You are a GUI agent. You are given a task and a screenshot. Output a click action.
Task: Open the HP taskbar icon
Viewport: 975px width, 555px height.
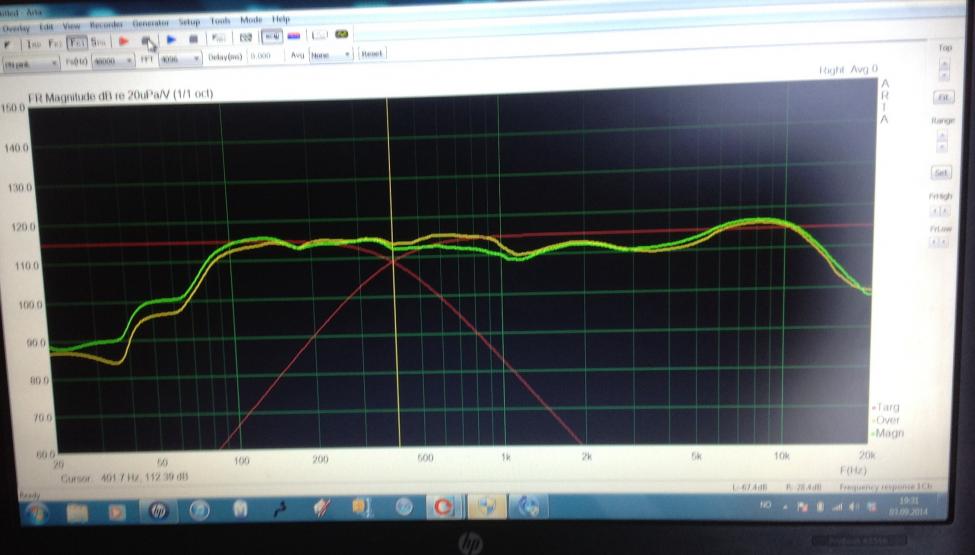click(x=159, y=511)
